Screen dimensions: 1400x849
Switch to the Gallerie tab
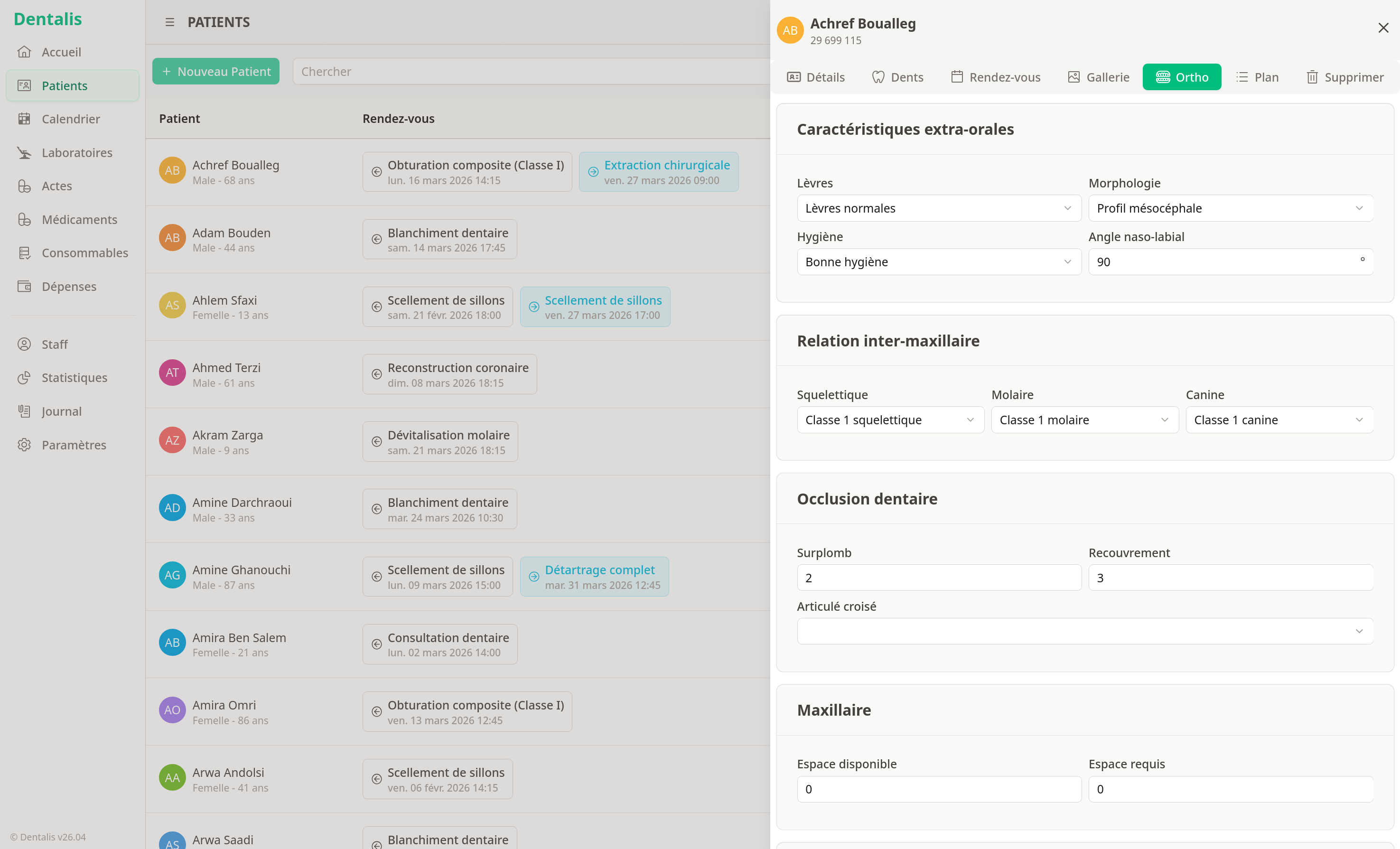pyautogui.click(x=1098, y=77)
